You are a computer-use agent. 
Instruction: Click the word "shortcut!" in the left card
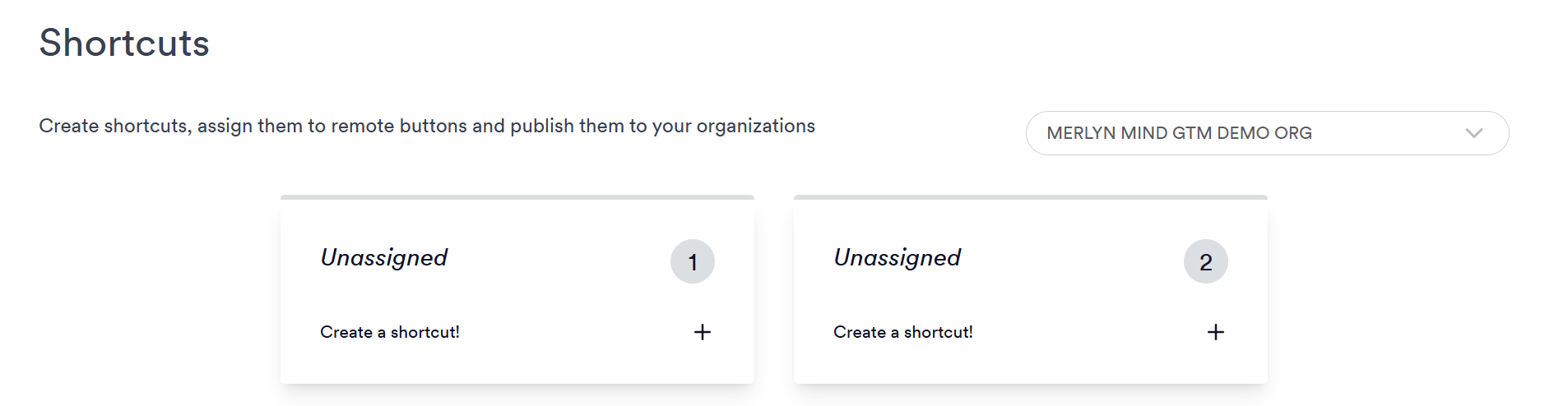point(424,332)
